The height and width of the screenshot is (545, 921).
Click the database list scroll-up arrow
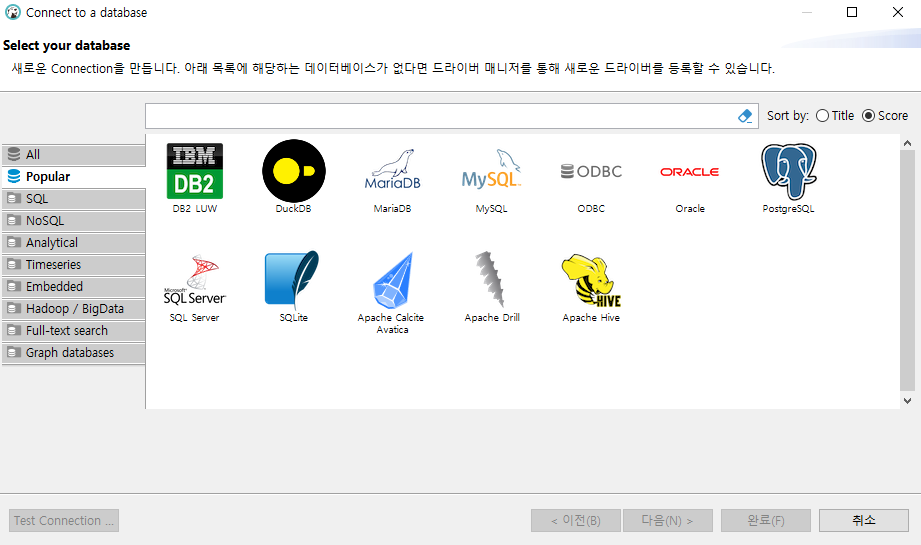click(x=907, y=143)
